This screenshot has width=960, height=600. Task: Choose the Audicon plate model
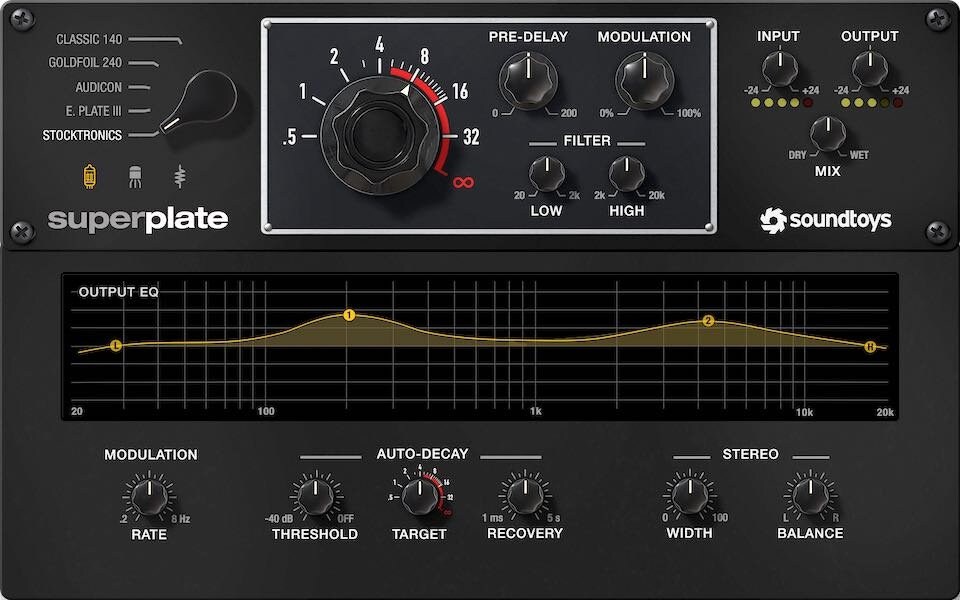(x=99, y=87)
